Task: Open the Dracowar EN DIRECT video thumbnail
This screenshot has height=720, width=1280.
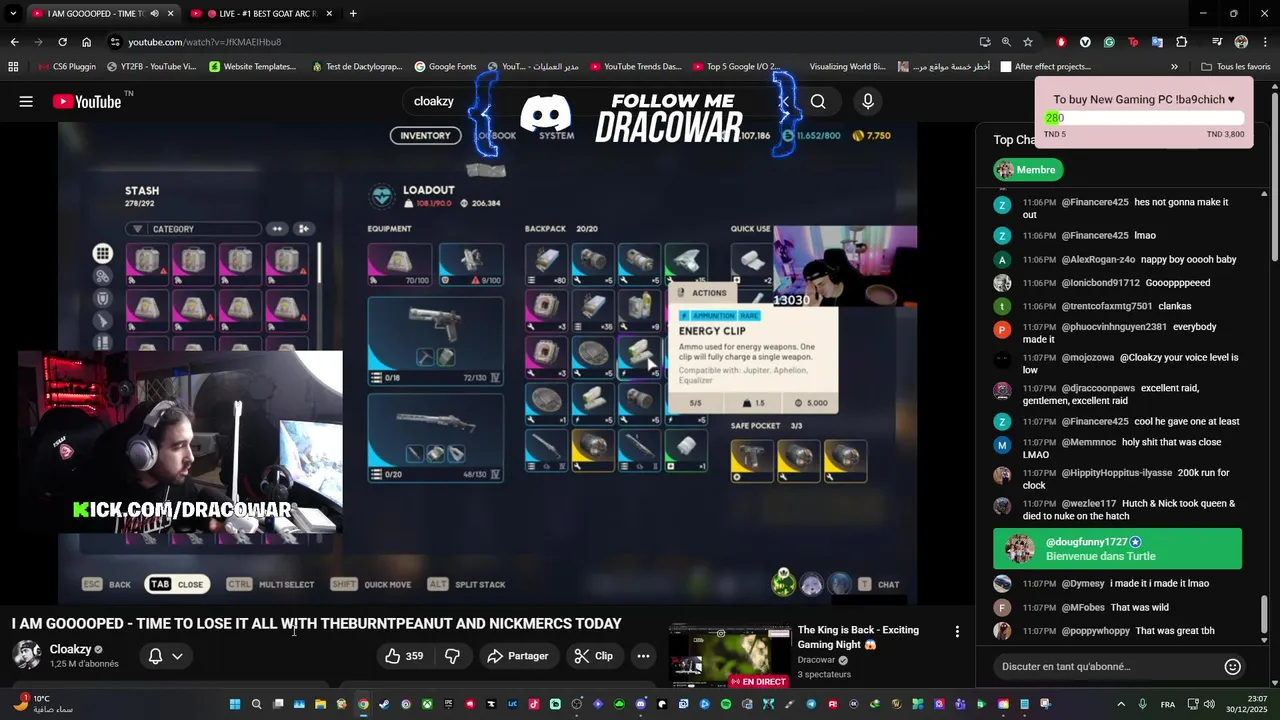Action: pos(730,656)
